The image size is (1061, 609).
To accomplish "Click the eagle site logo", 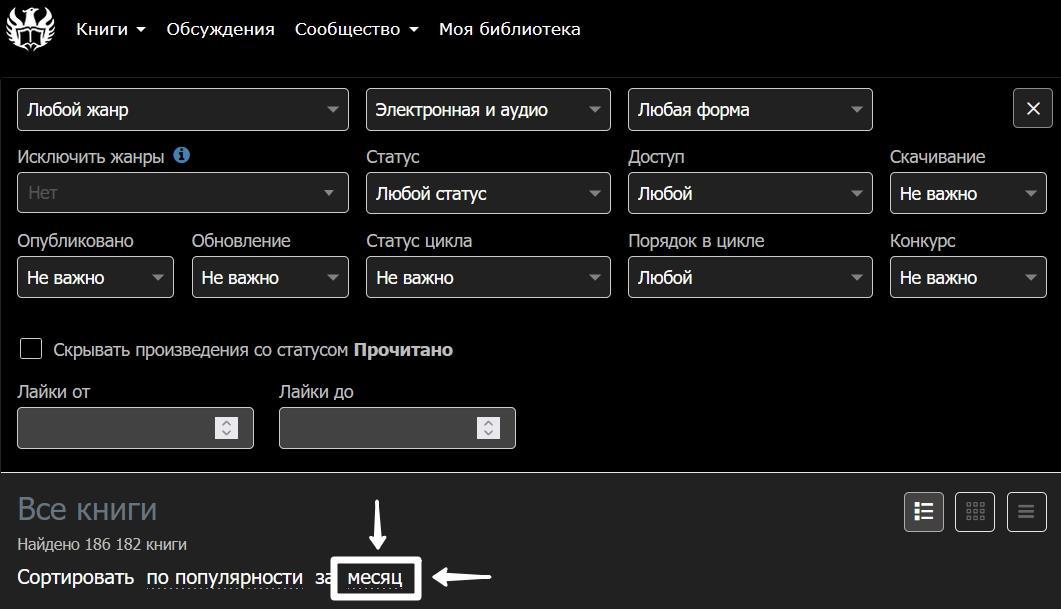I will [30, 28].
